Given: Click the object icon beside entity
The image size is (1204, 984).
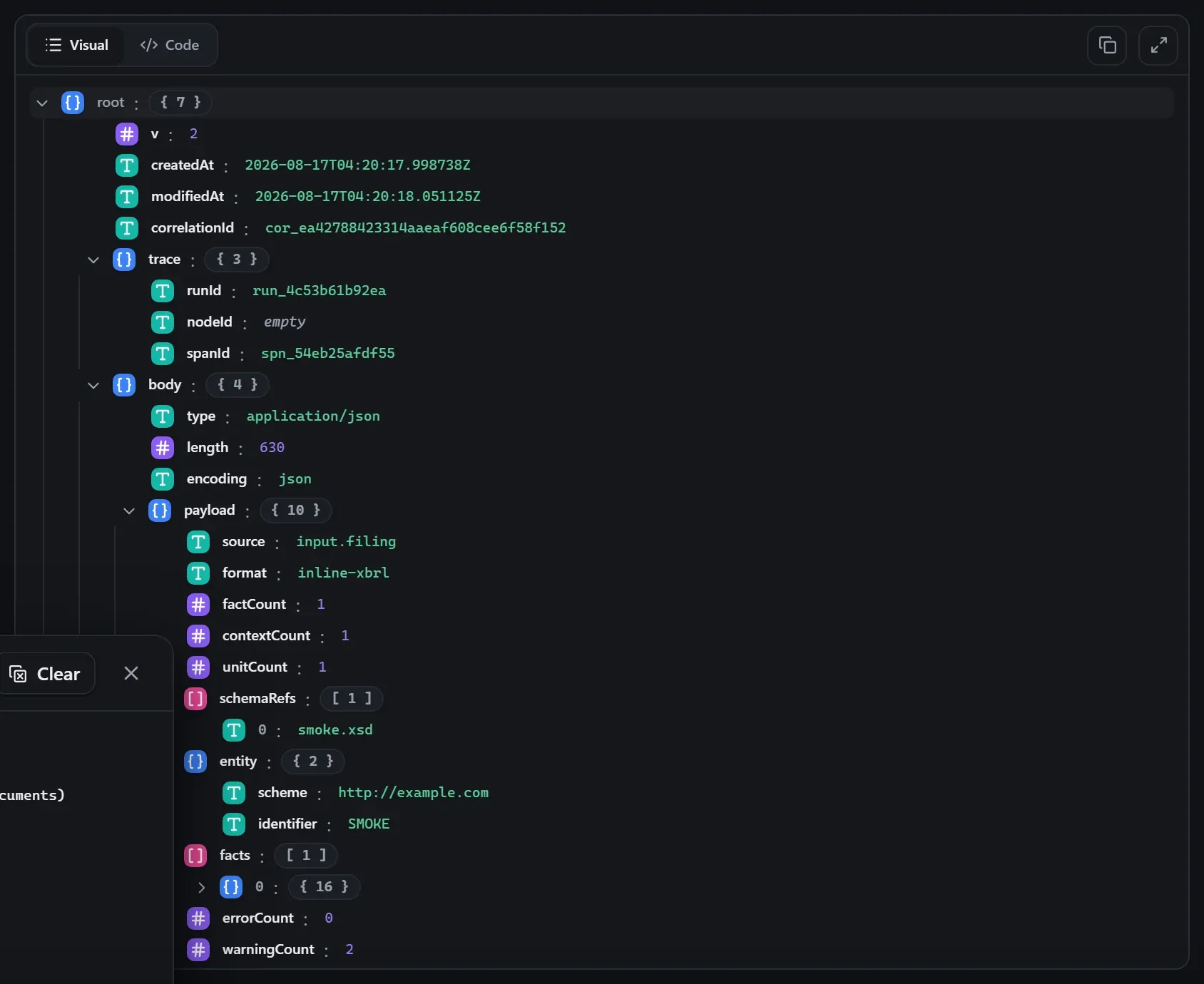Looking at the screenshot, I should coord(195,762).
